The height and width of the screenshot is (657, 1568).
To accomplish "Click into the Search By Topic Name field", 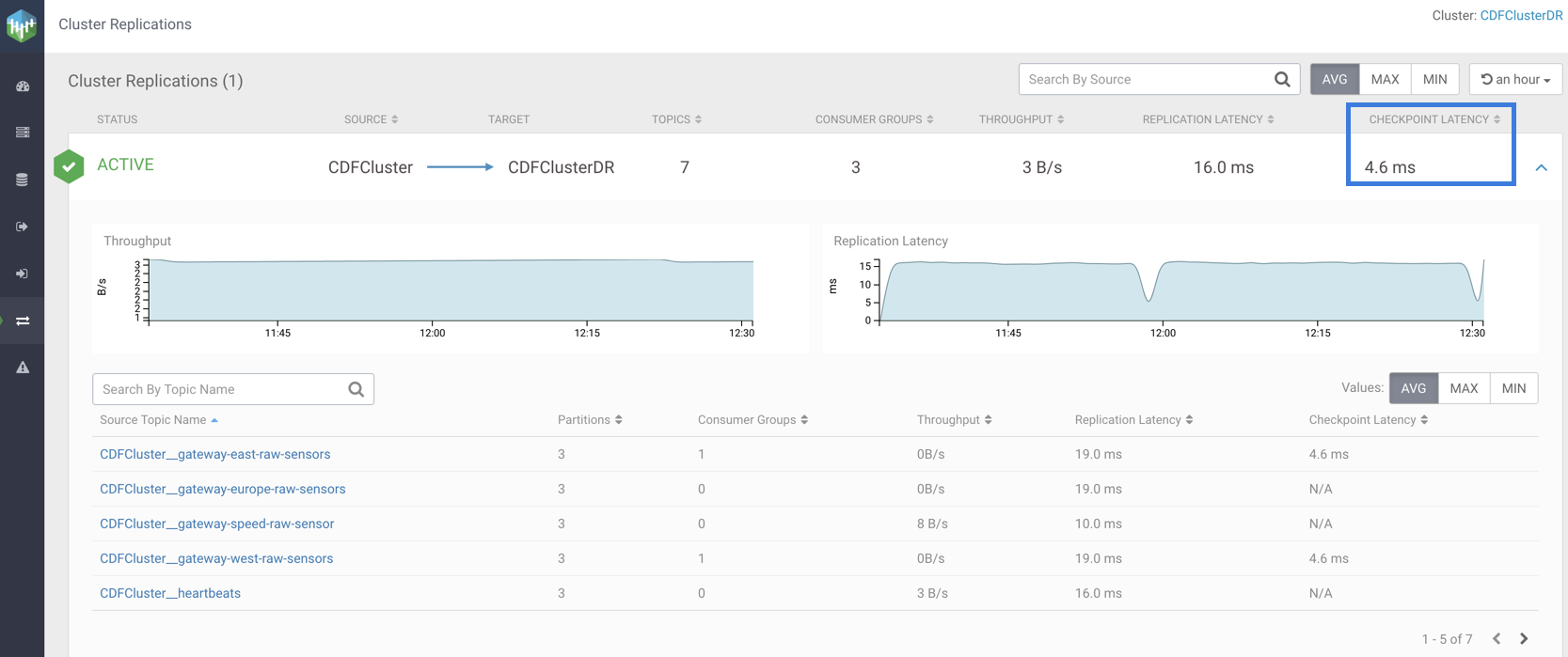I will click(221, 389).
